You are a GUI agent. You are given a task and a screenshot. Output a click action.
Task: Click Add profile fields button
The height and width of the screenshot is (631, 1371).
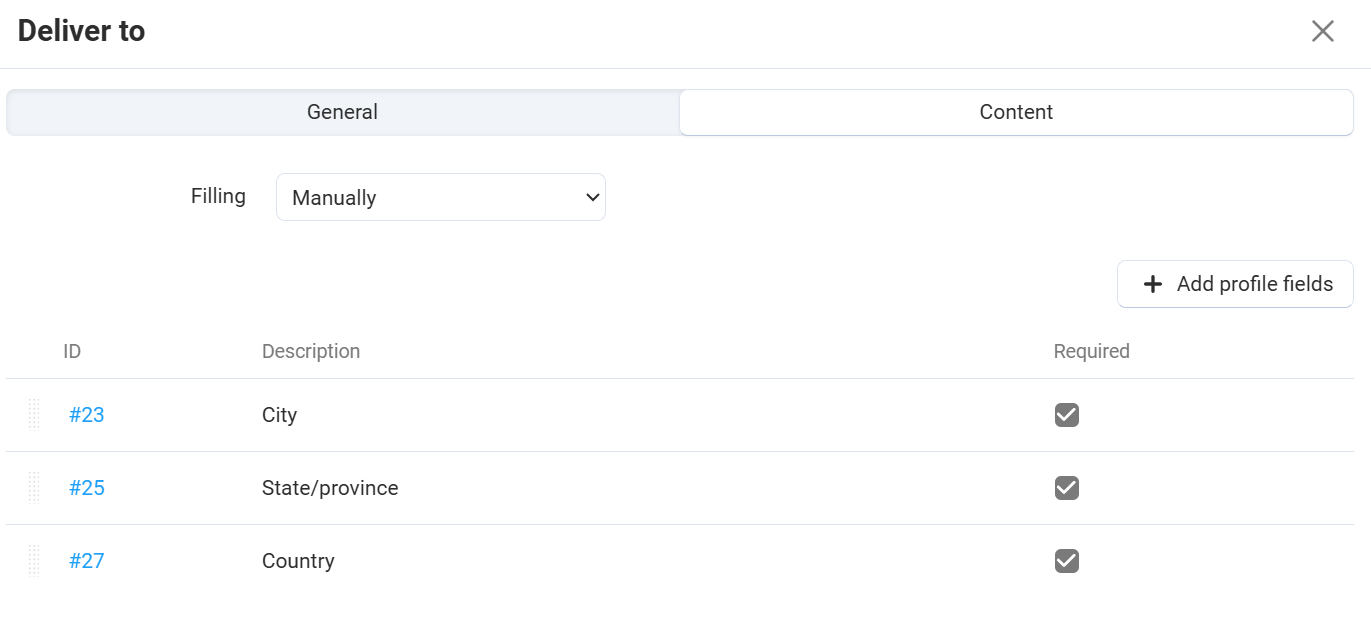tap(1235, 284)
